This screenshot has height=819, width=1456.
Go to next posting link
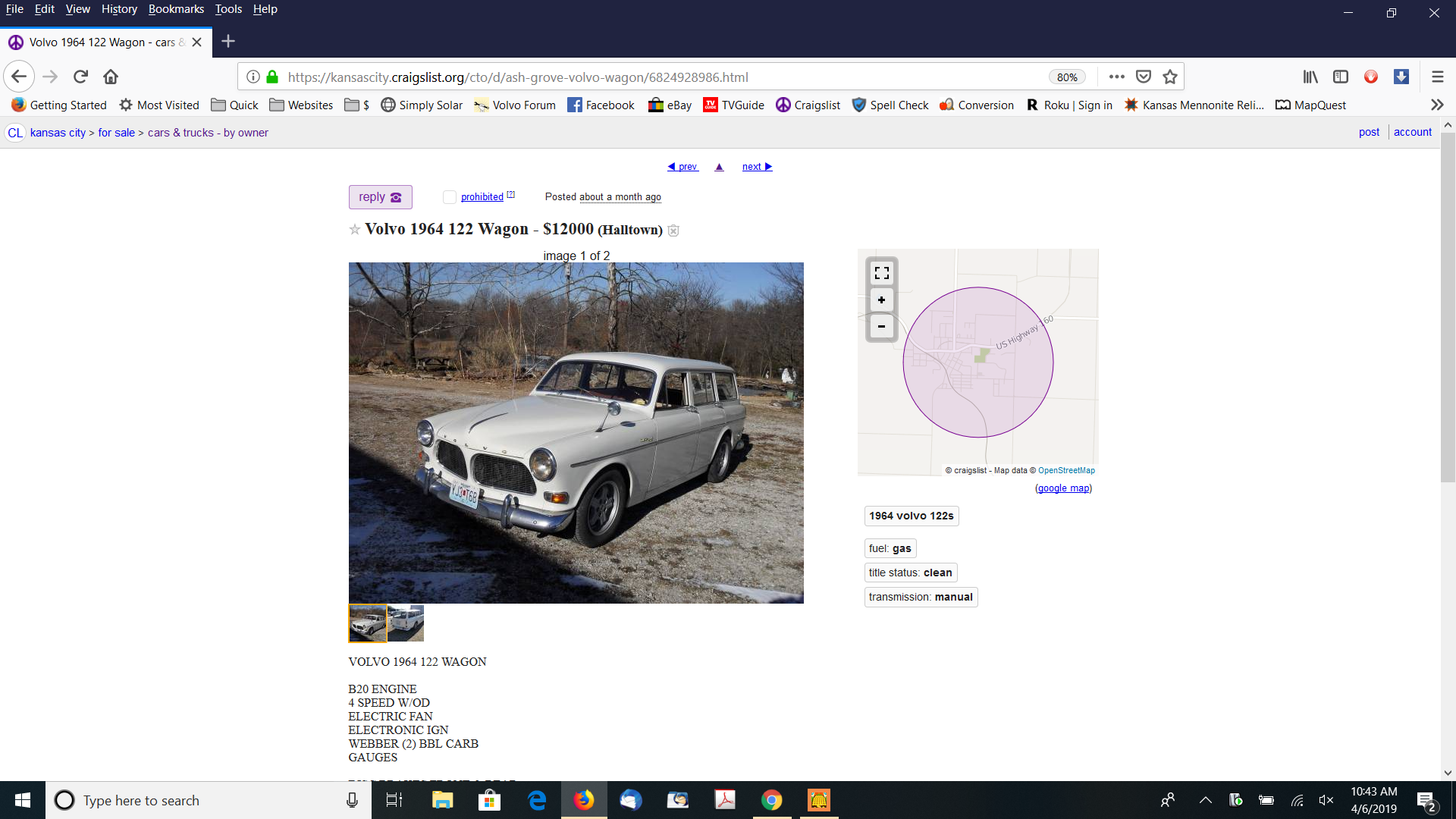click(757, 167)
